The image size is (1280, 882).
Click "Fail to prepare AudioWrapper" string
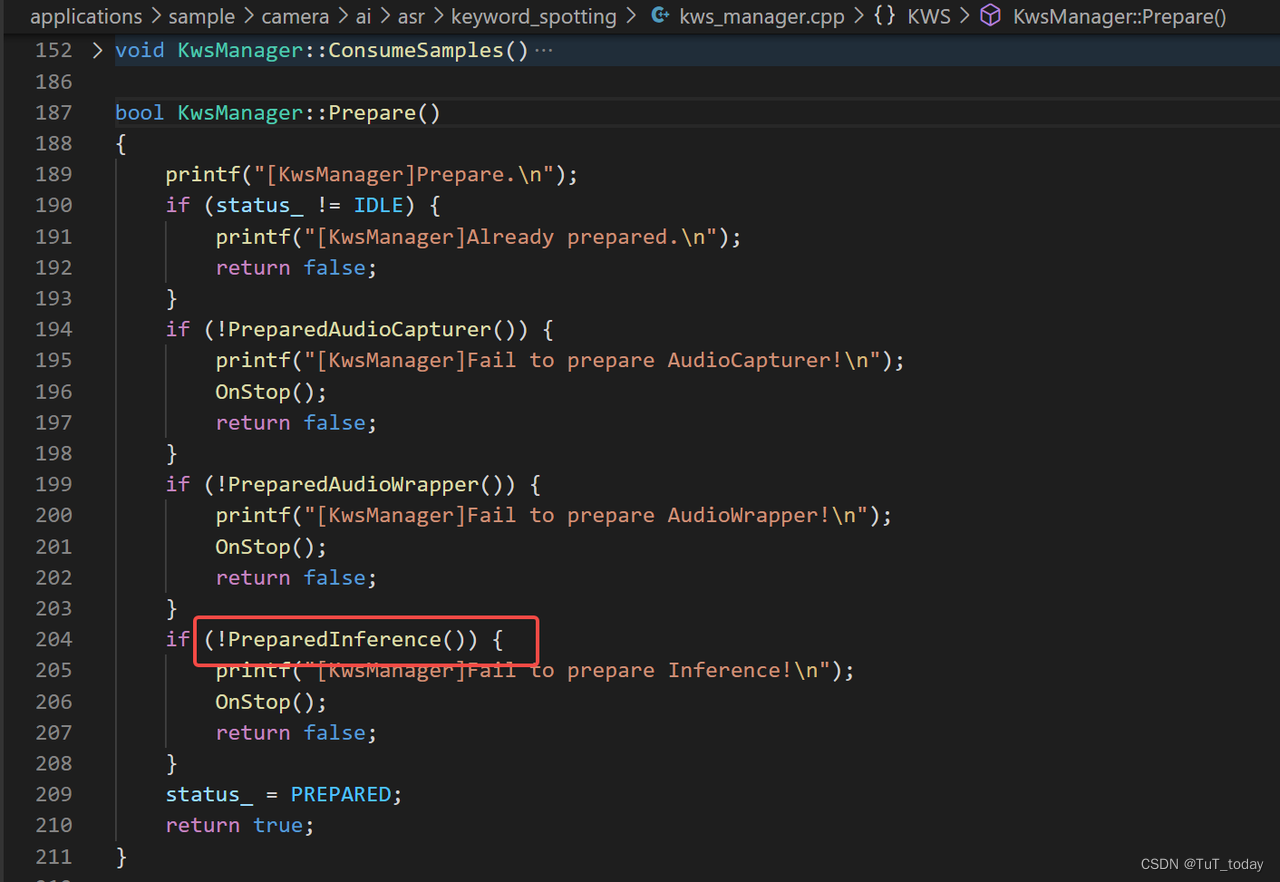coord(585,515)
